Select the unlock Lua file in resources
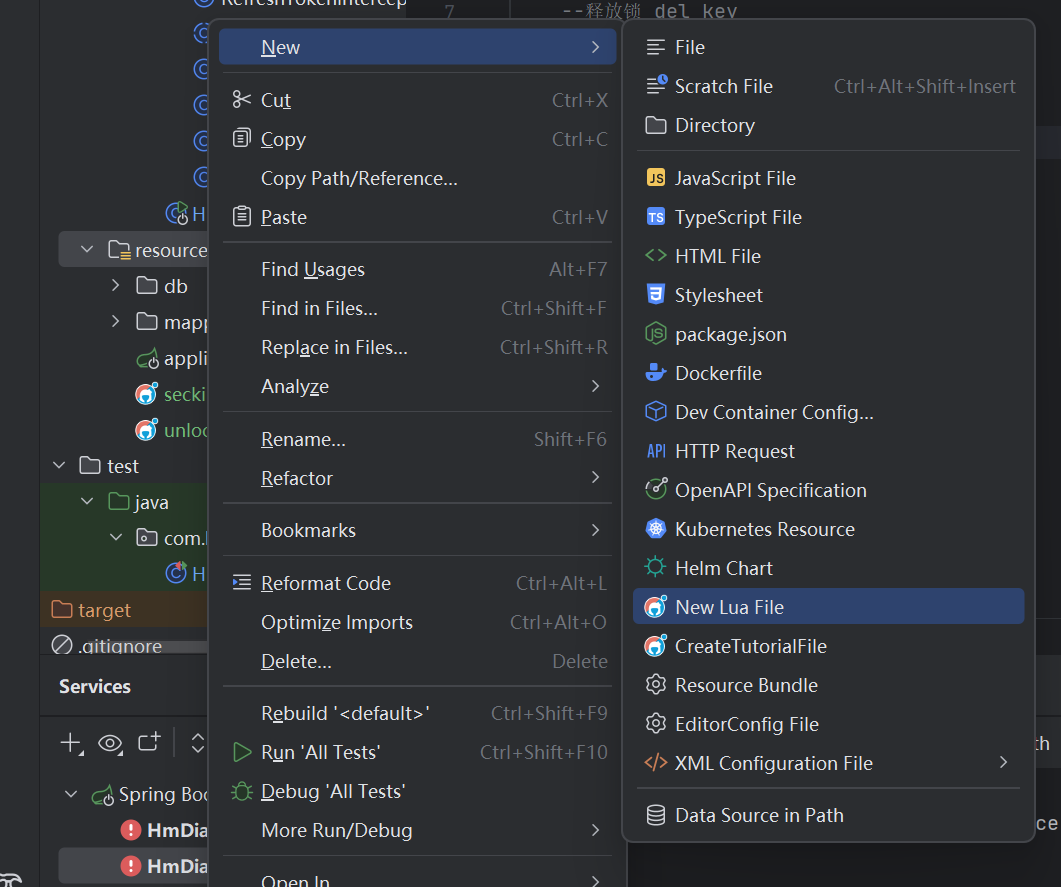The width and height of the screenshot is (1061, 887). coord(185,430)
